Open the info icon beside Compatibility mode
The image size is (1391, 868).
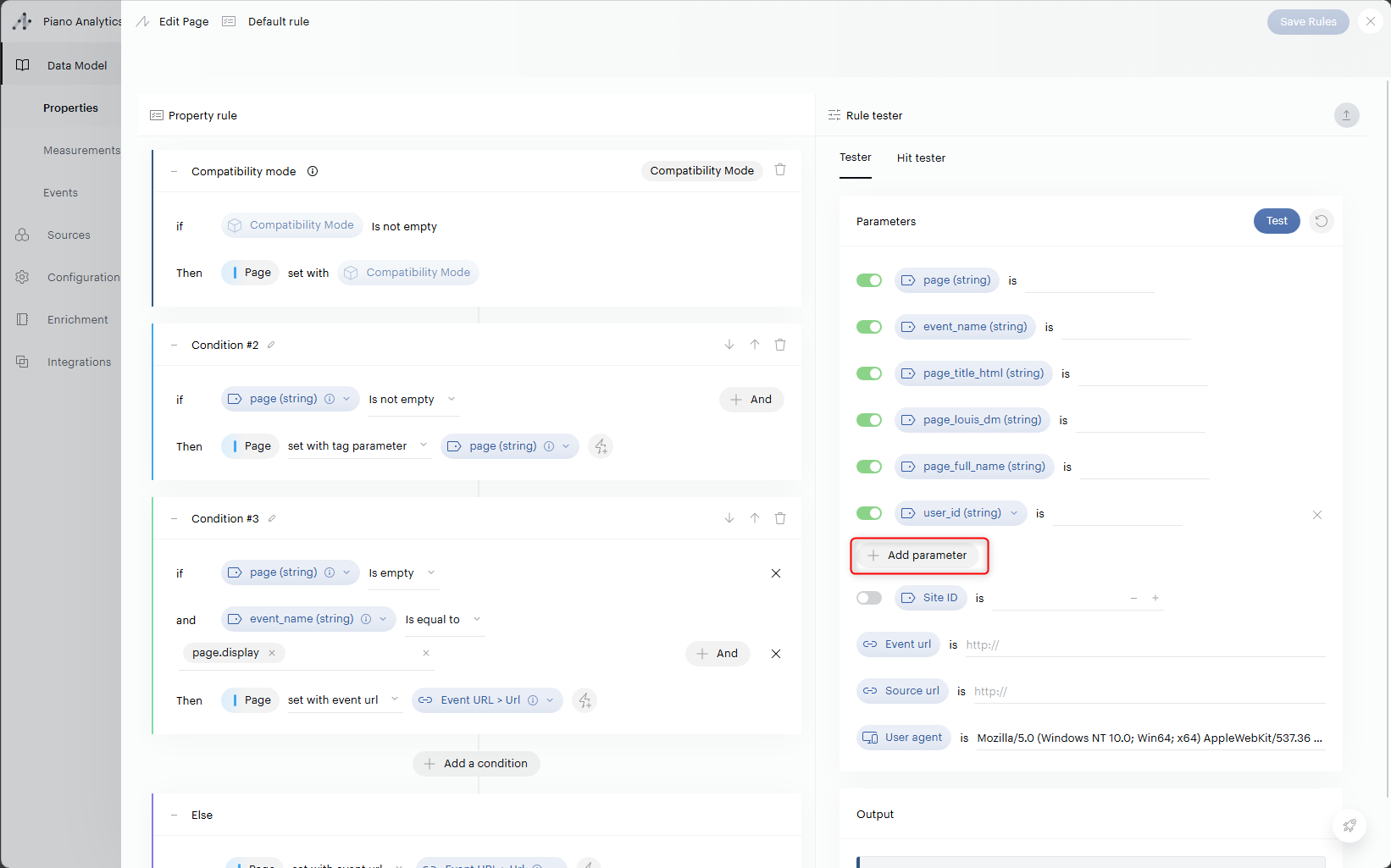tap(313, 171)
